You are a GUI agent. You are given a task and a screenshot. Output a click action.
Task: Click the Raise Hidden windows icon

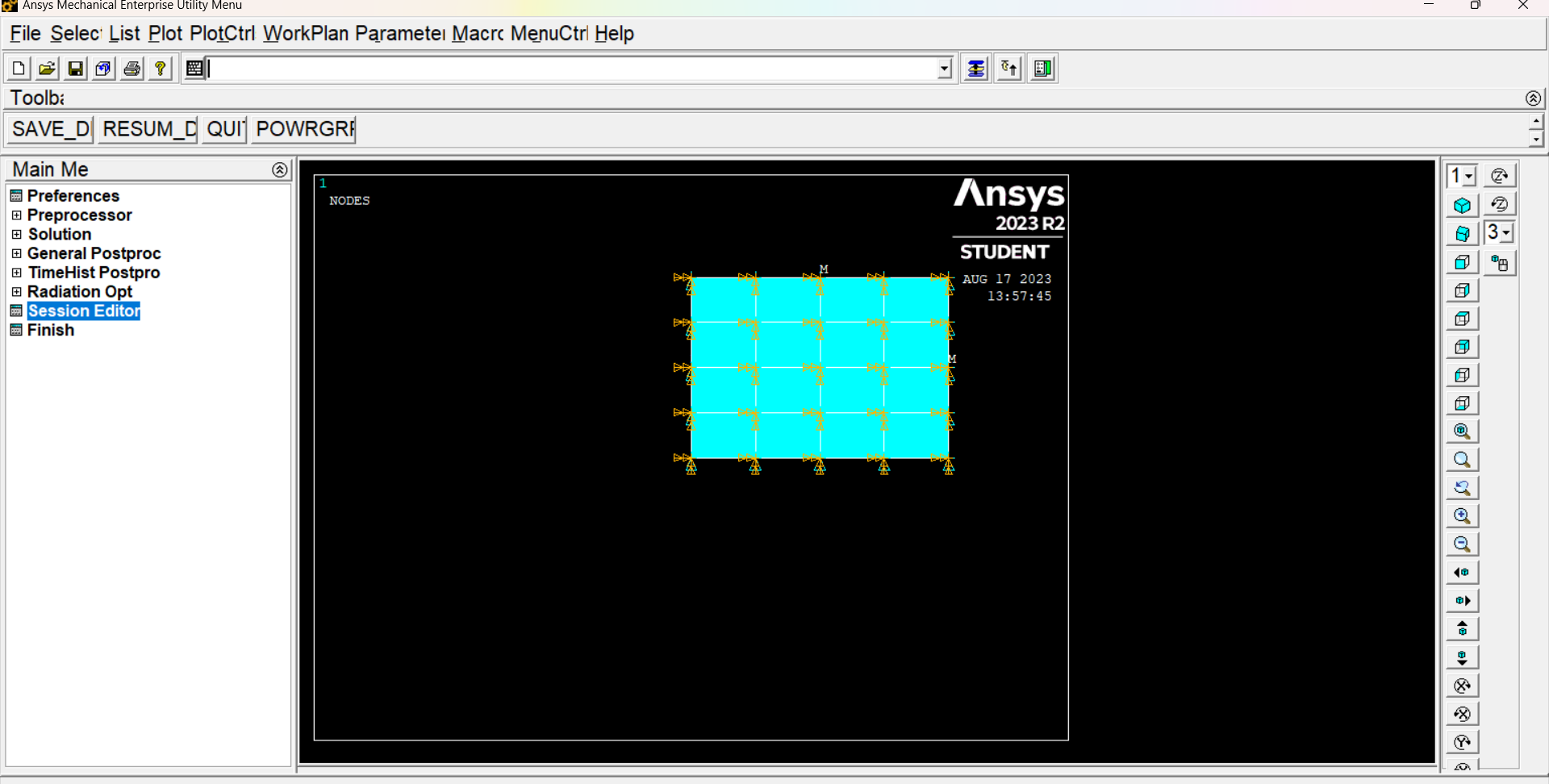pos(976,69)
